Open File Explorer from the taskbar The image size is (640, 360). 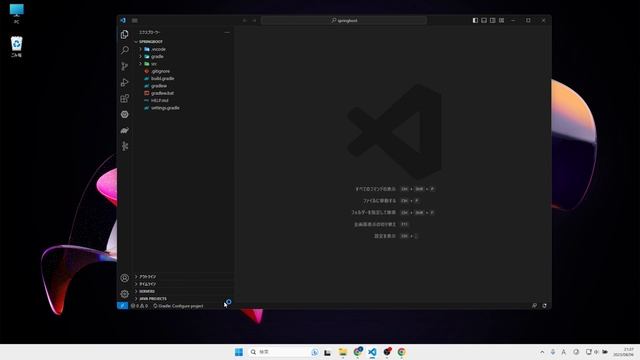342,352
